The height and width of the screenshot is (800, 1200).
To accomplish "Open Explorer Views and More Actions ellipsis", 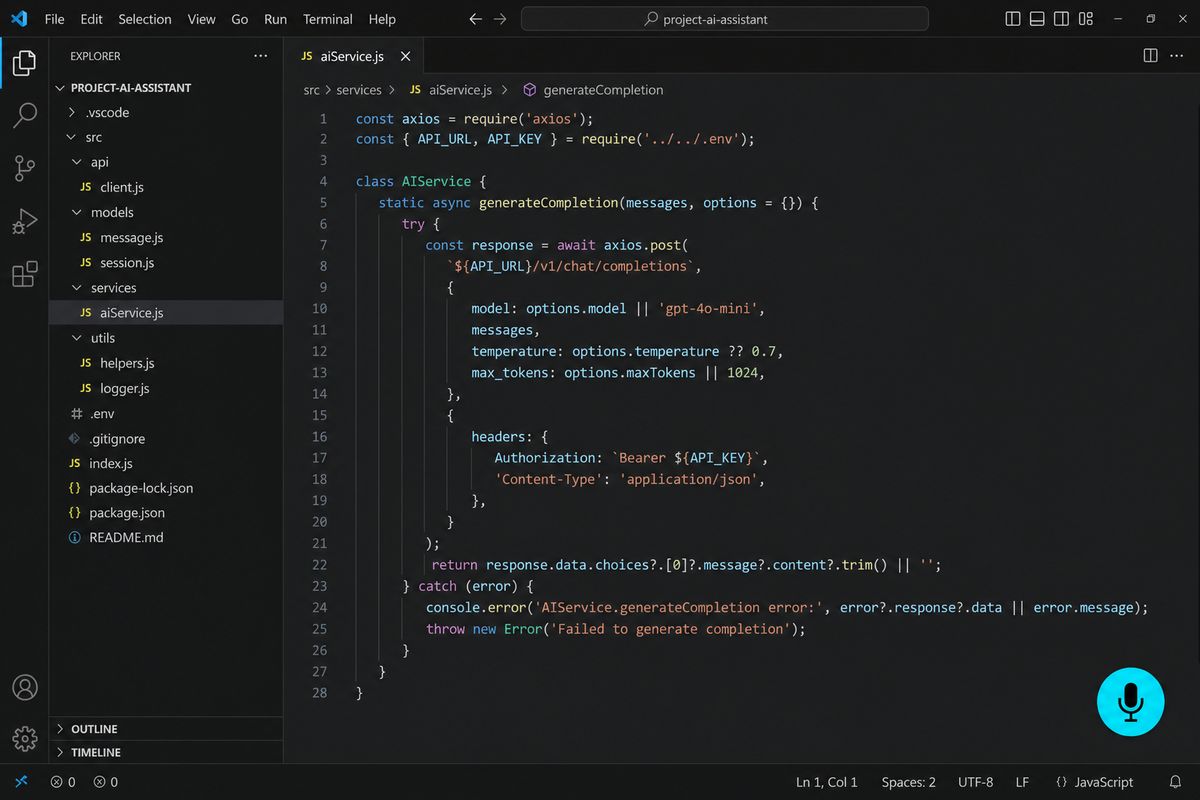I will (x=260, y=56).
